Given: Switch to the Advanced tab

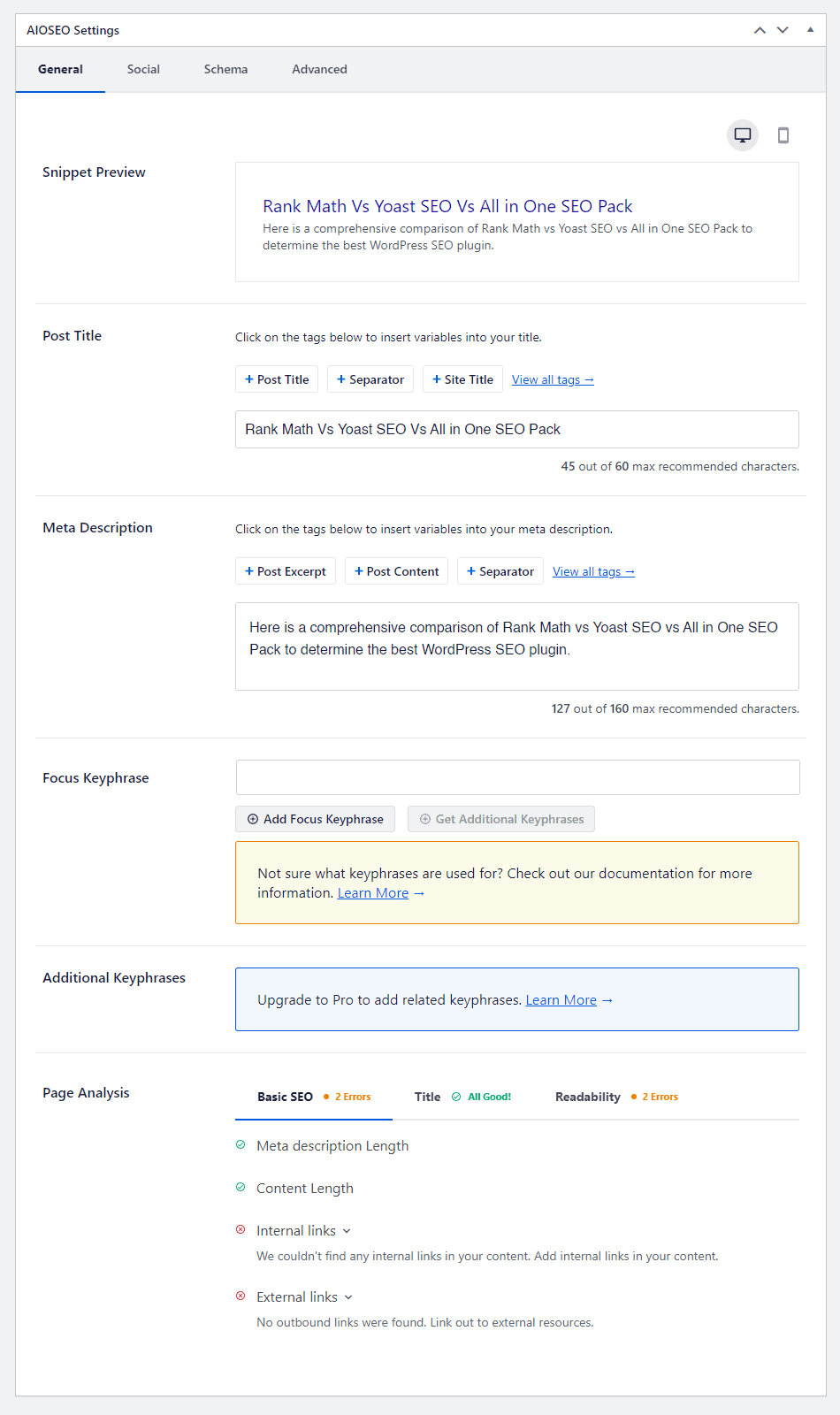Looking at the screenshot, I should [x=319, y=69].
